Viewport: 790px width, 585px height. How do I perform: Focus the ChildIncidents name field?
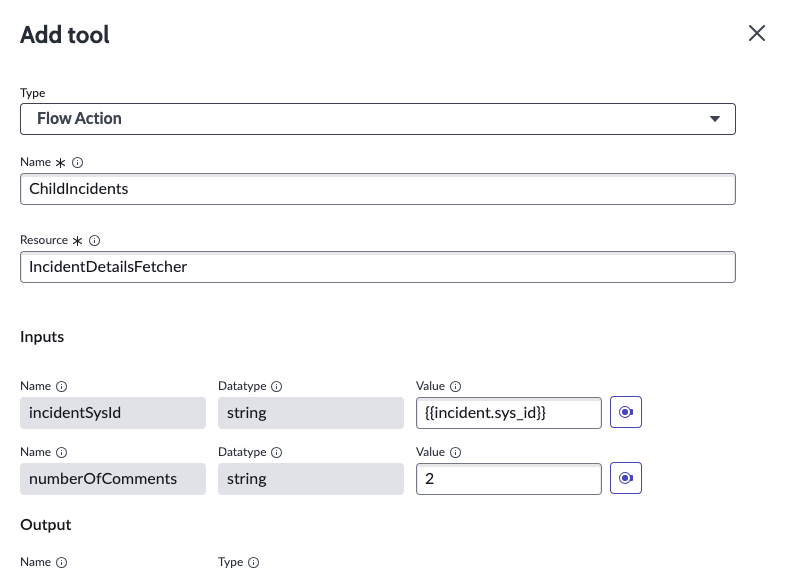coord(378,189)
